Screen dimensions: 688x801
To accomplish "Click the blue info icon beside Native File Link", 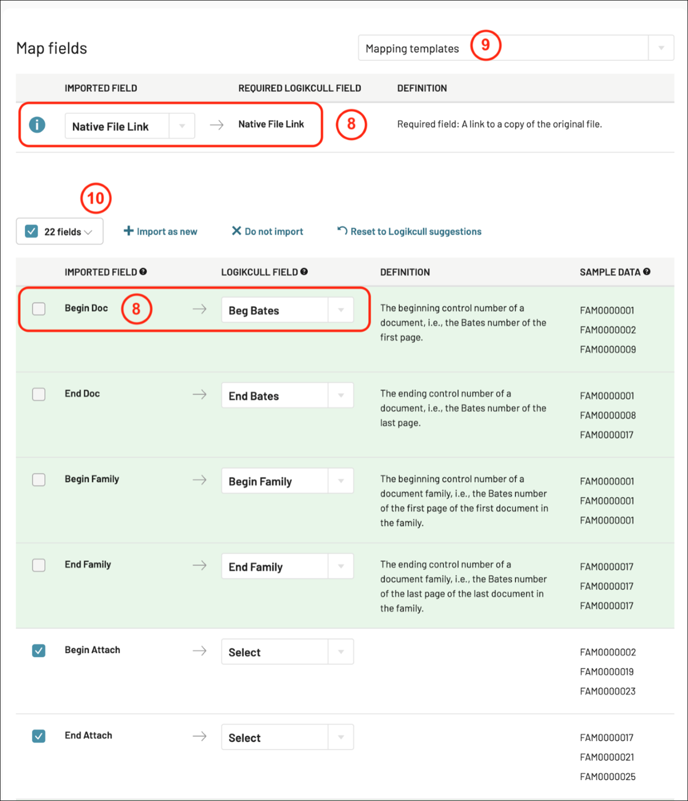I will 38,125.
